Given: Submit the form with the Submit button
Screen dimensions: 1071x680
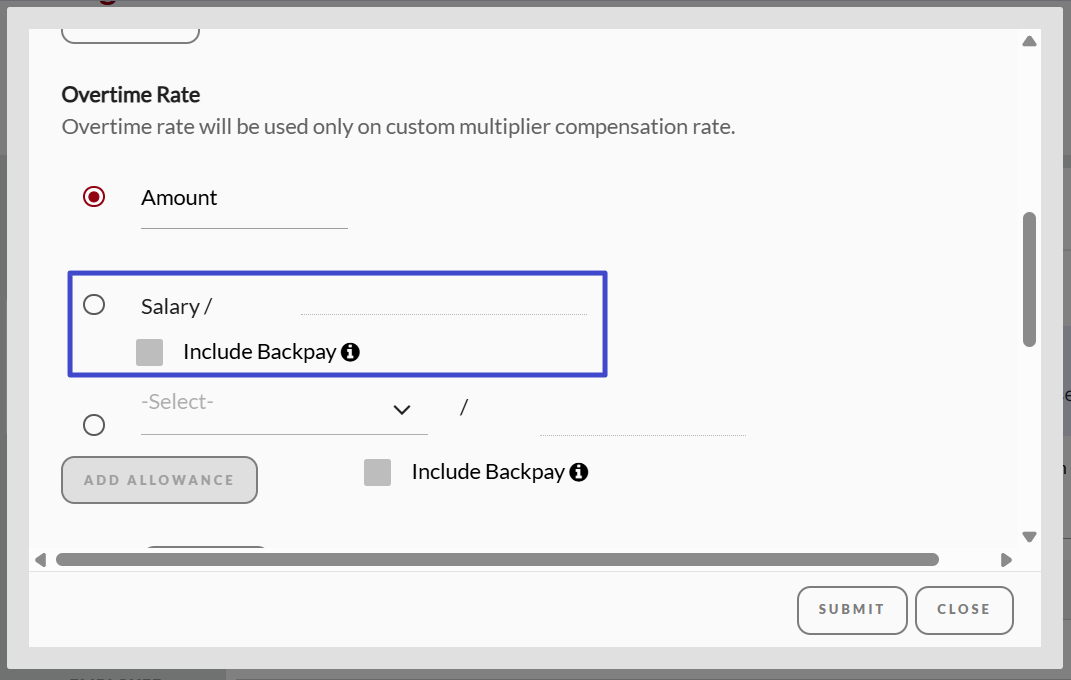Looking at the screenshot, I should (x=852, y=609).
